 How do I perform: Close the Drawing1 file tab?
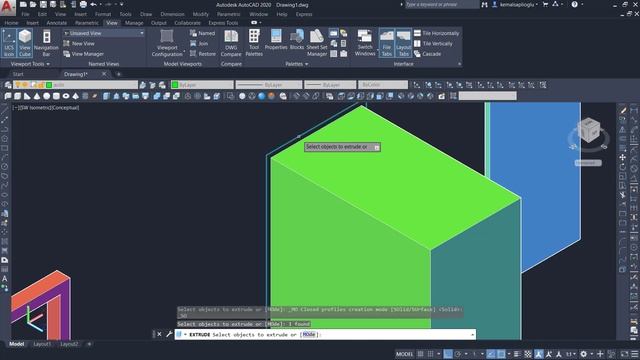104,74
